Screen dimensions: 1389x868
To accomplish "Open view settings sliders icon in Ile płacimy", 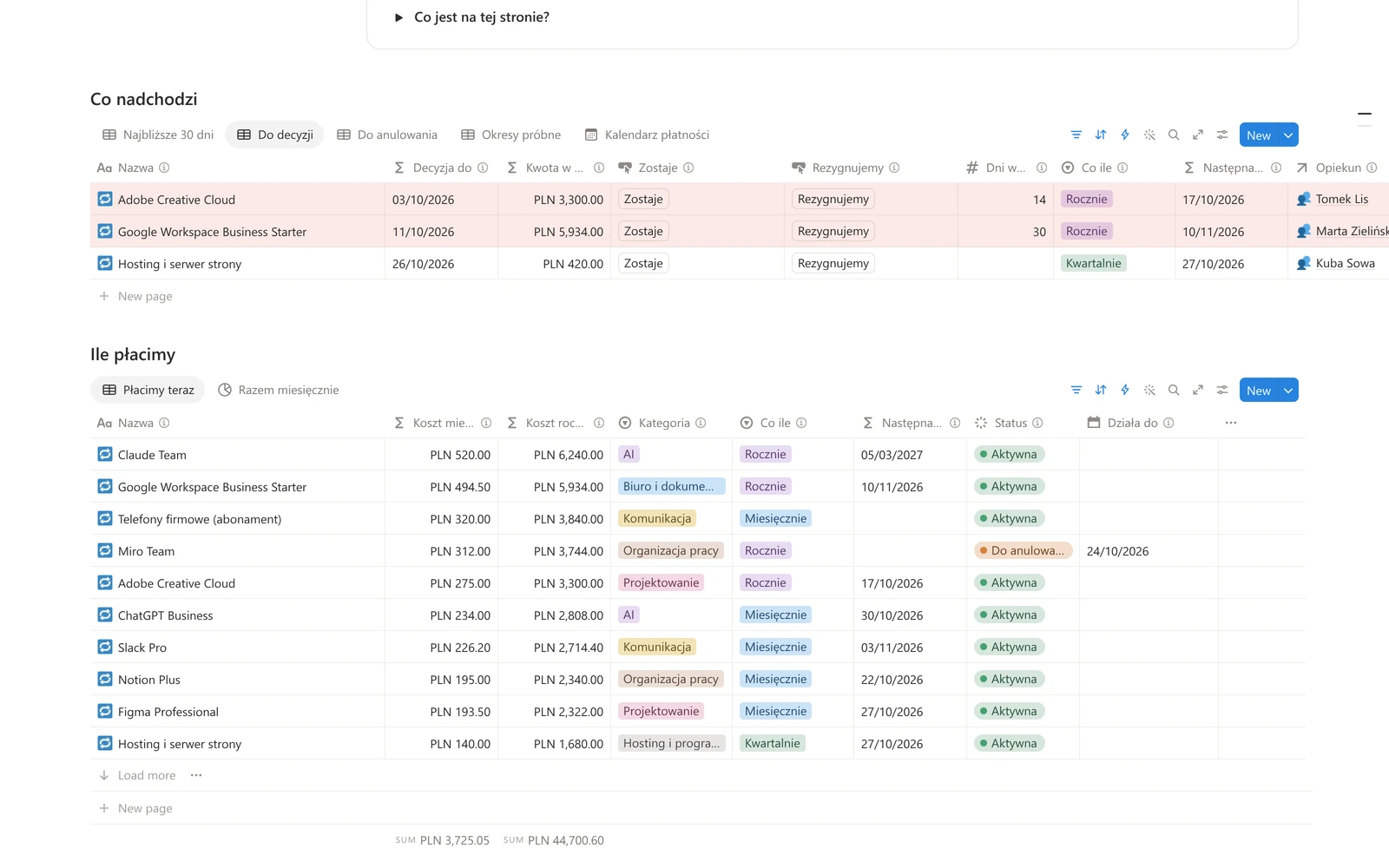I will point(1222,390).
